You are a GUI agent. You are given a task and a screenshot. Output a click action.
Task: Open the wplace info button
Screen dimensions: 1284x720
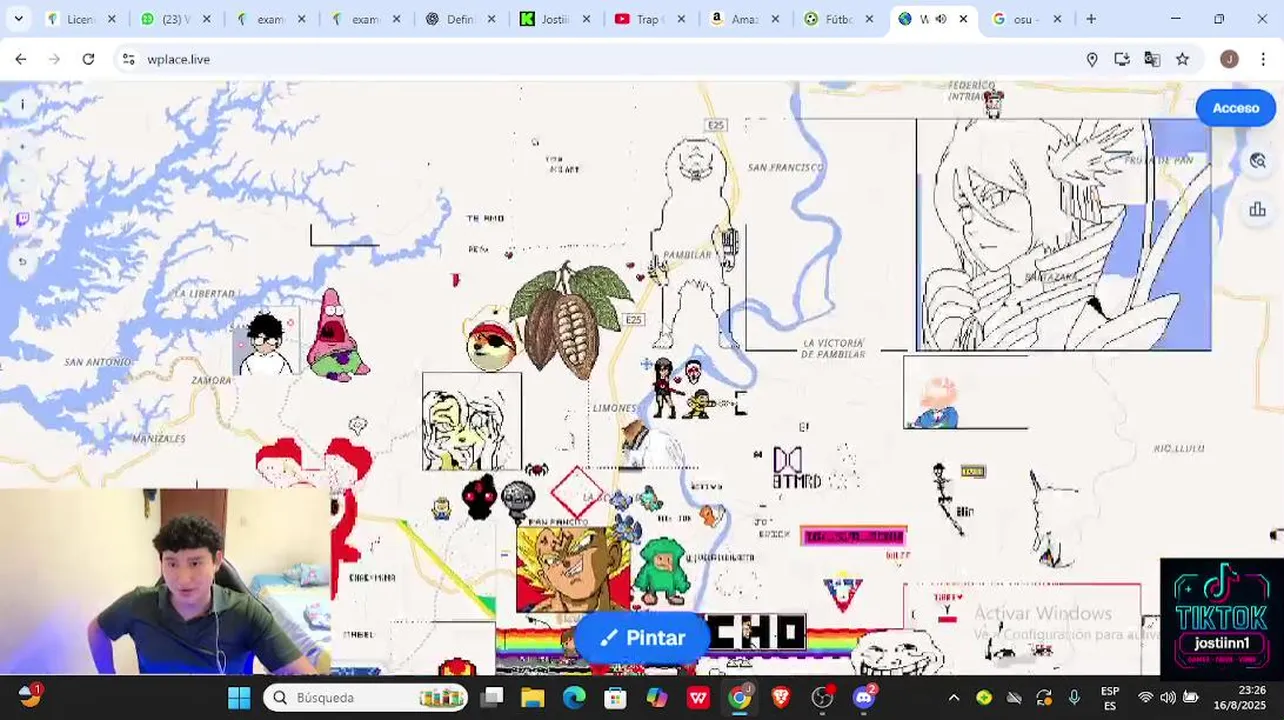(x=22, y=104)
